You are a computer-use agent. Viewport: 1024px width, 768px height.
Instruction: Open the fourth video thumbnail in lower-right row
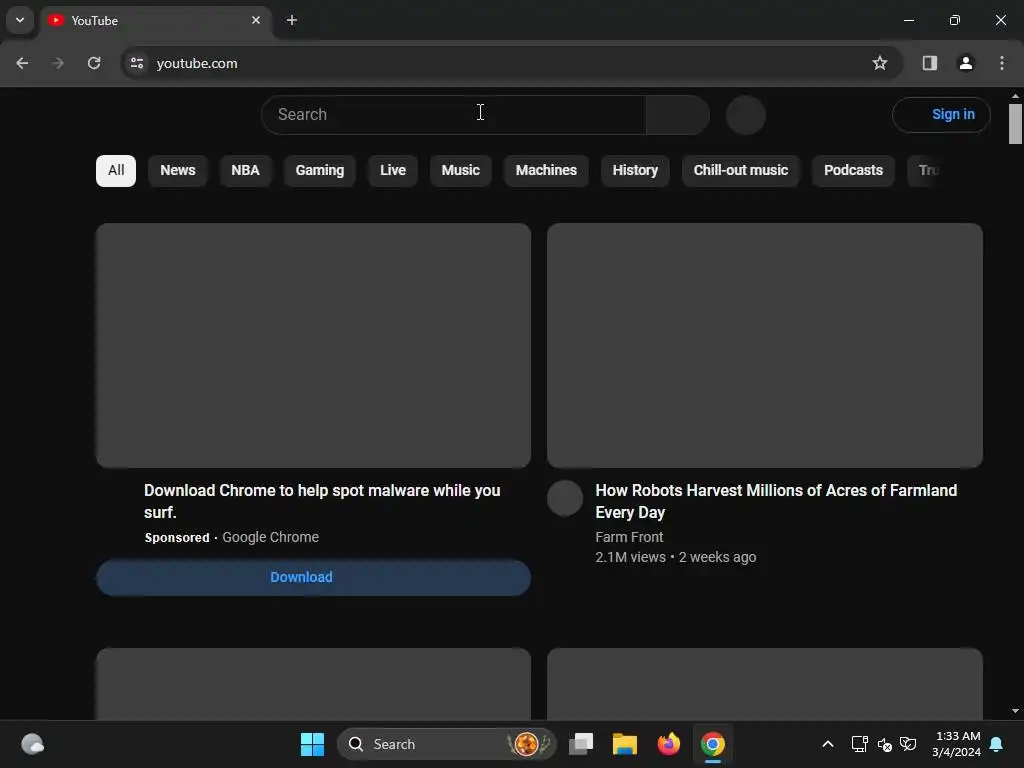(765, 684)
